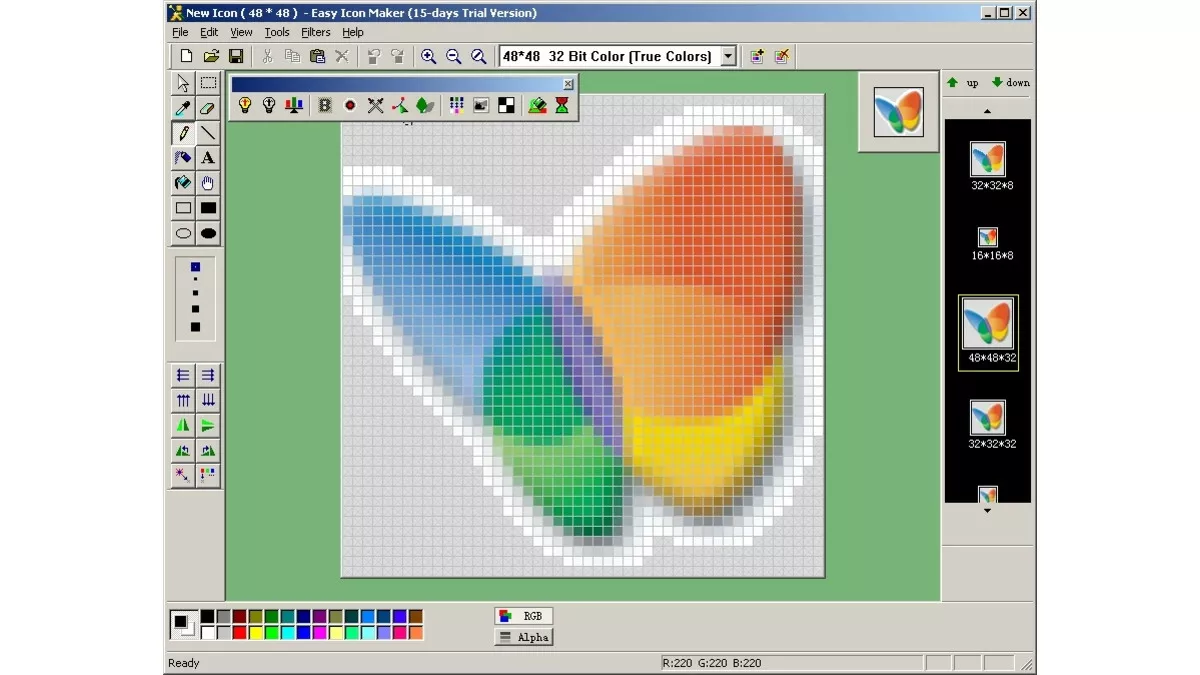
Task: Select the Text tool
Action: 207,157
